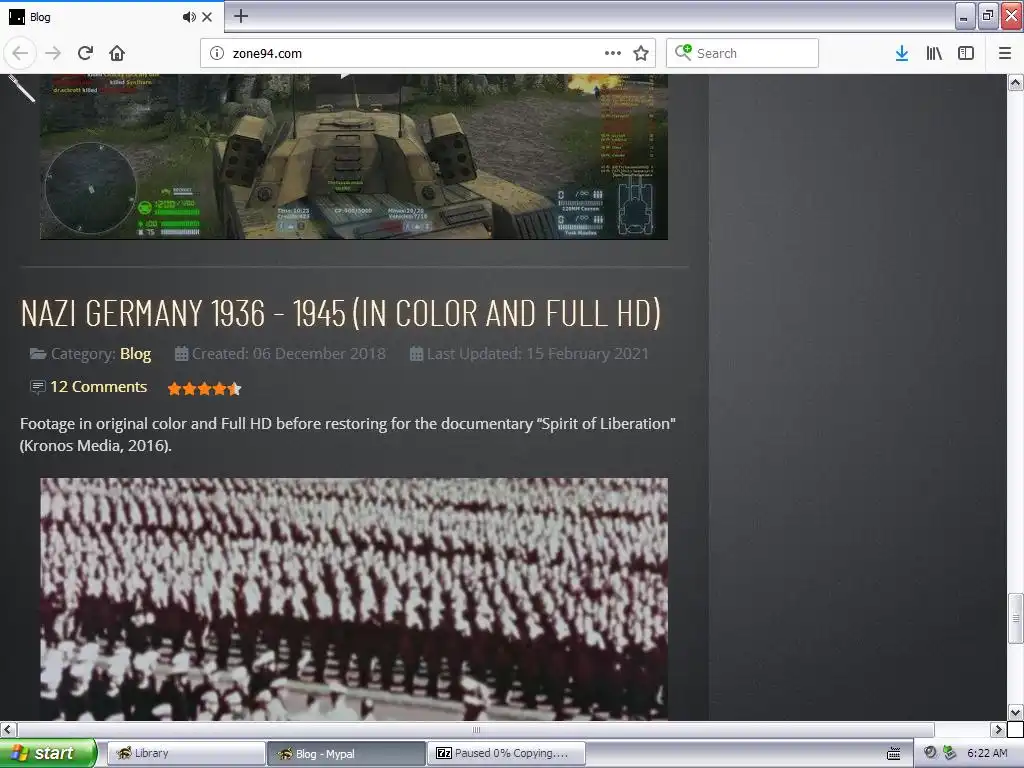Click the category folder icon
1024x768 pixels.
pos(38,354)
